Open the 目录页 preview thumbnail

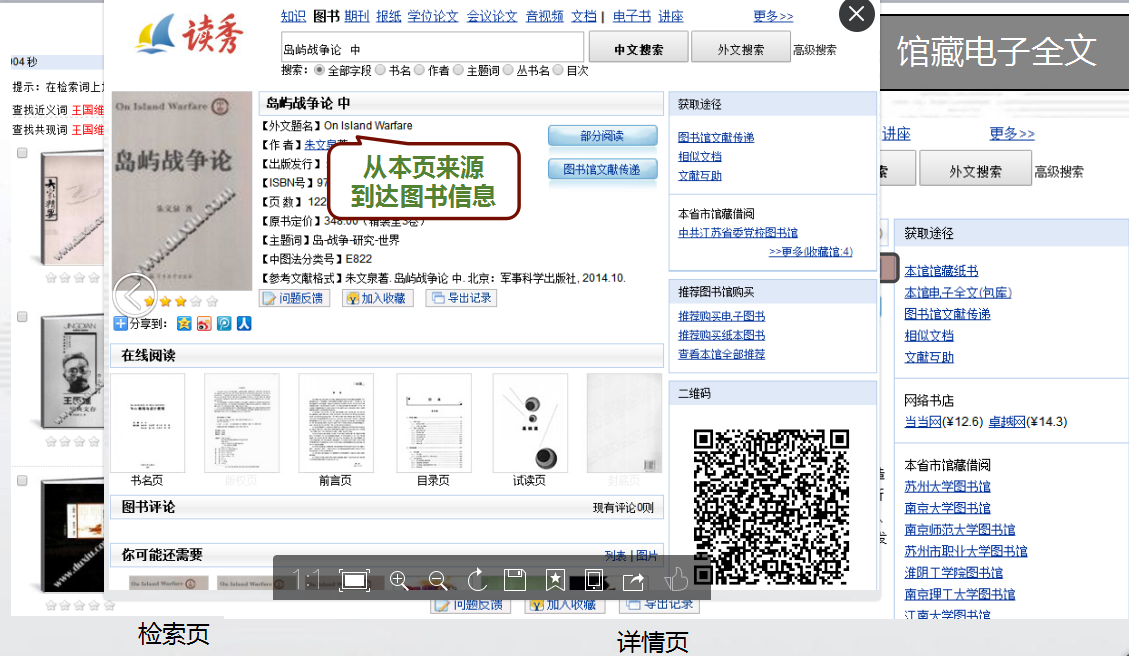coord(435,420)
